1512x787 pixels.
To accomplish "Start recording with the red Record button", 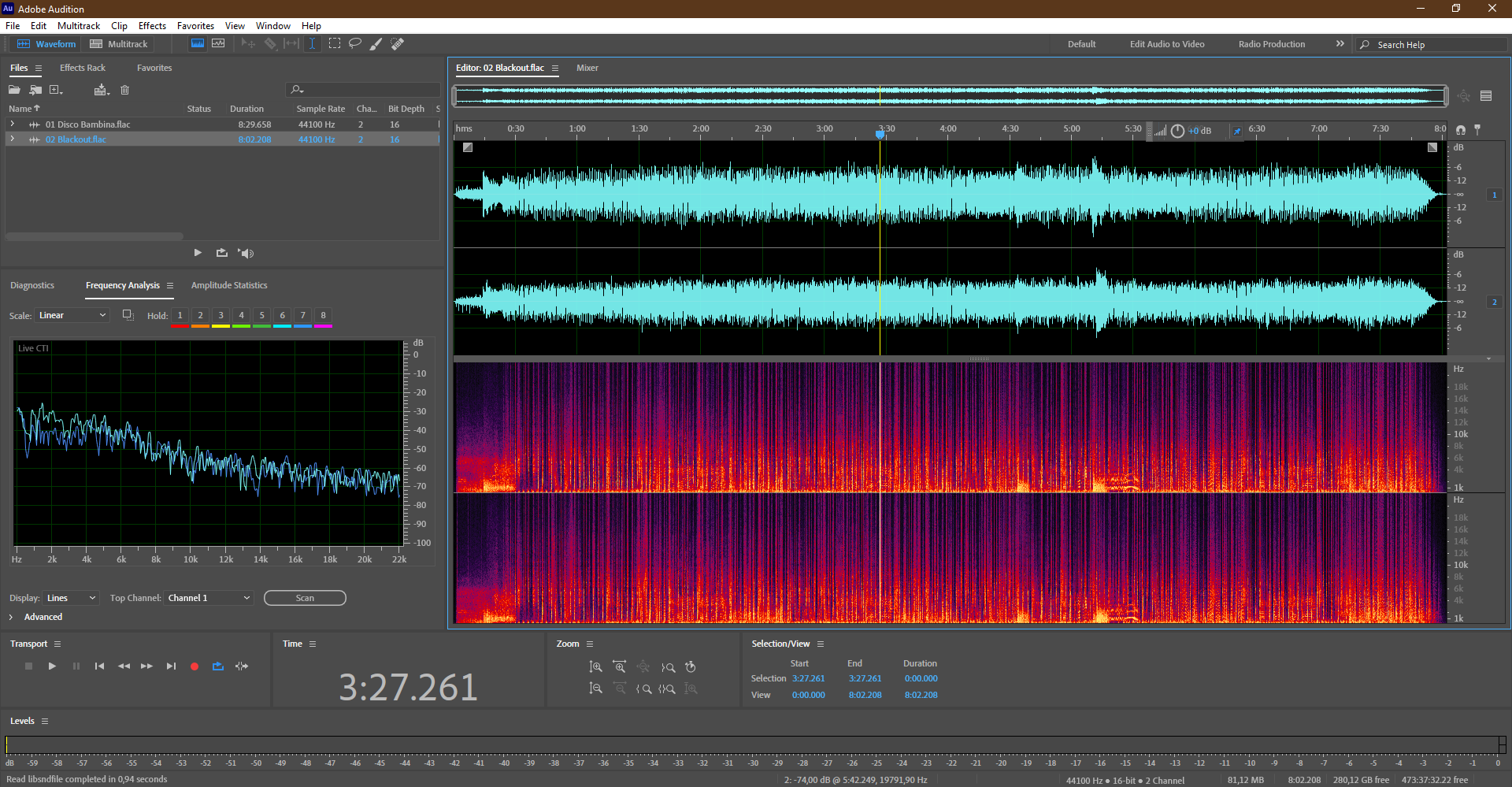I will point(195,666).
